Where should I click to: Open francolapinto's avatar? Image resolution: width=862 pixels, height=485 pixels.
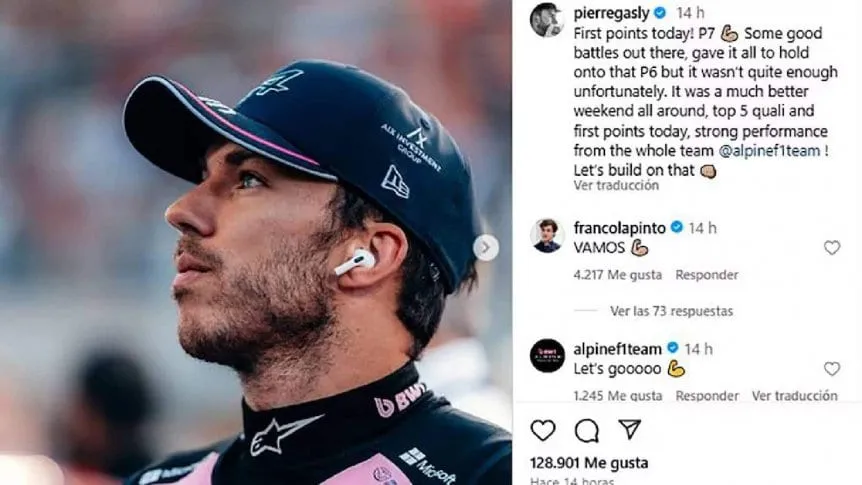tap(546, 235)
